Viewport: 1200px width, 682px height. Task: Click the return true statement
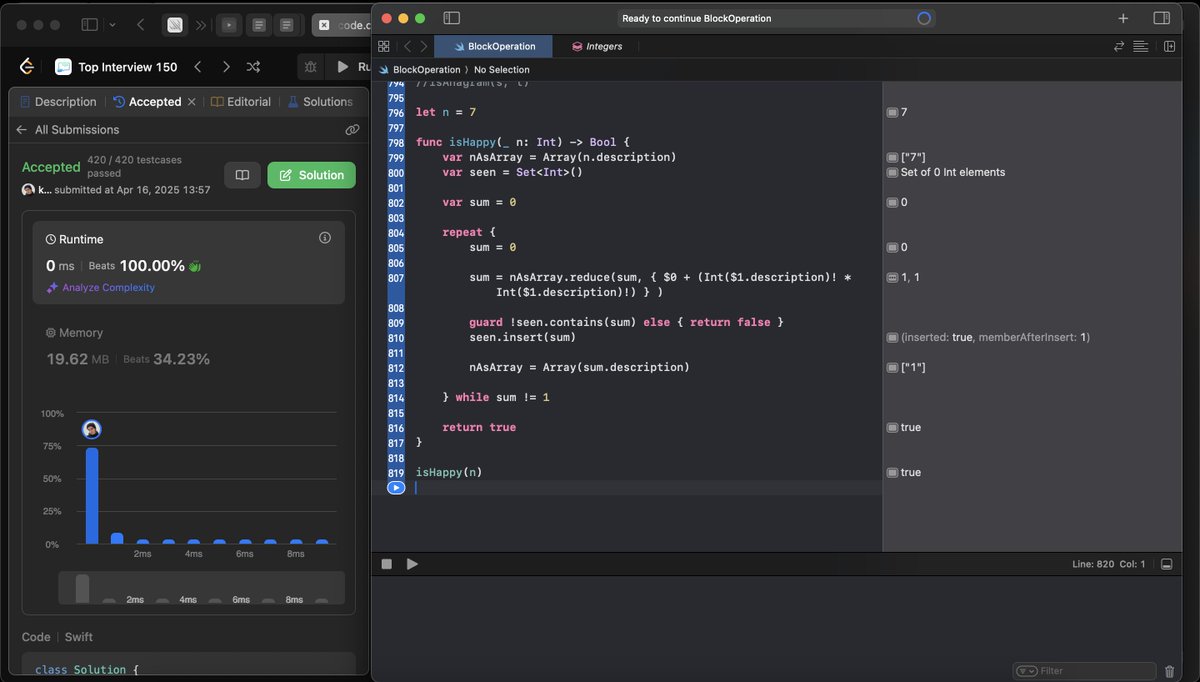pos(479,427)
